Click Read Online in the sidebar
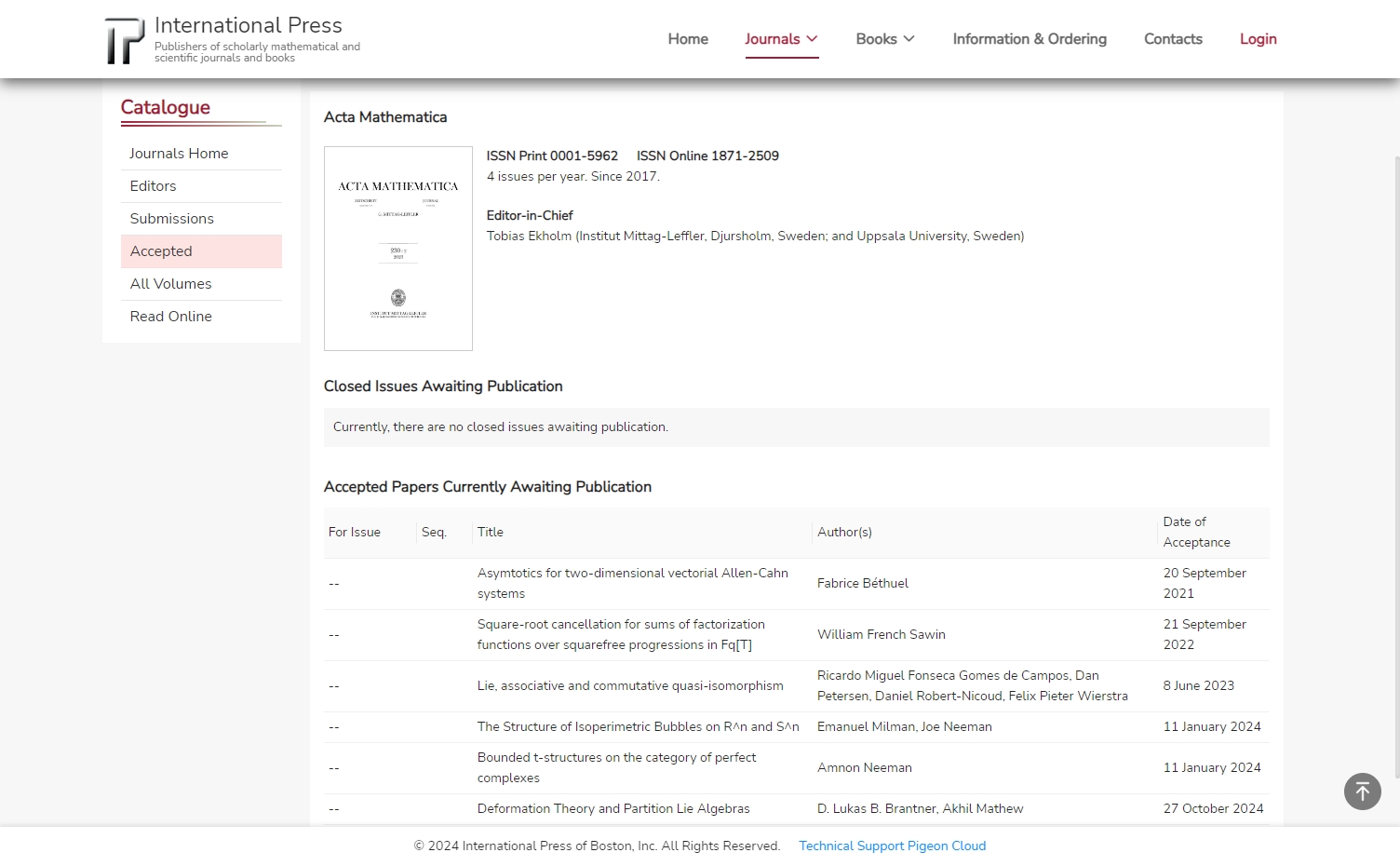This screenshot has width=1400, height=866. point(201,317)
